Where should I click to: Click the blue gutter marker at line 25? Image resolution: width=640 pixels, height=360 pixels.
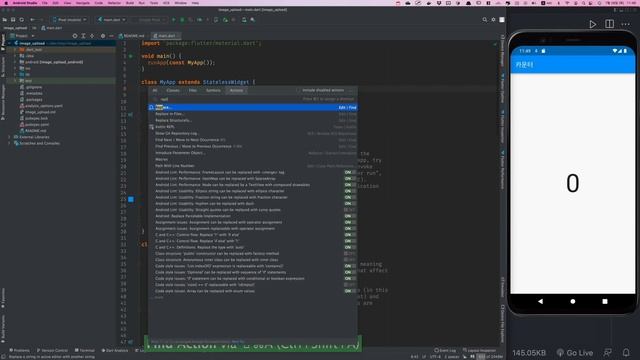(x=131, y=199)
